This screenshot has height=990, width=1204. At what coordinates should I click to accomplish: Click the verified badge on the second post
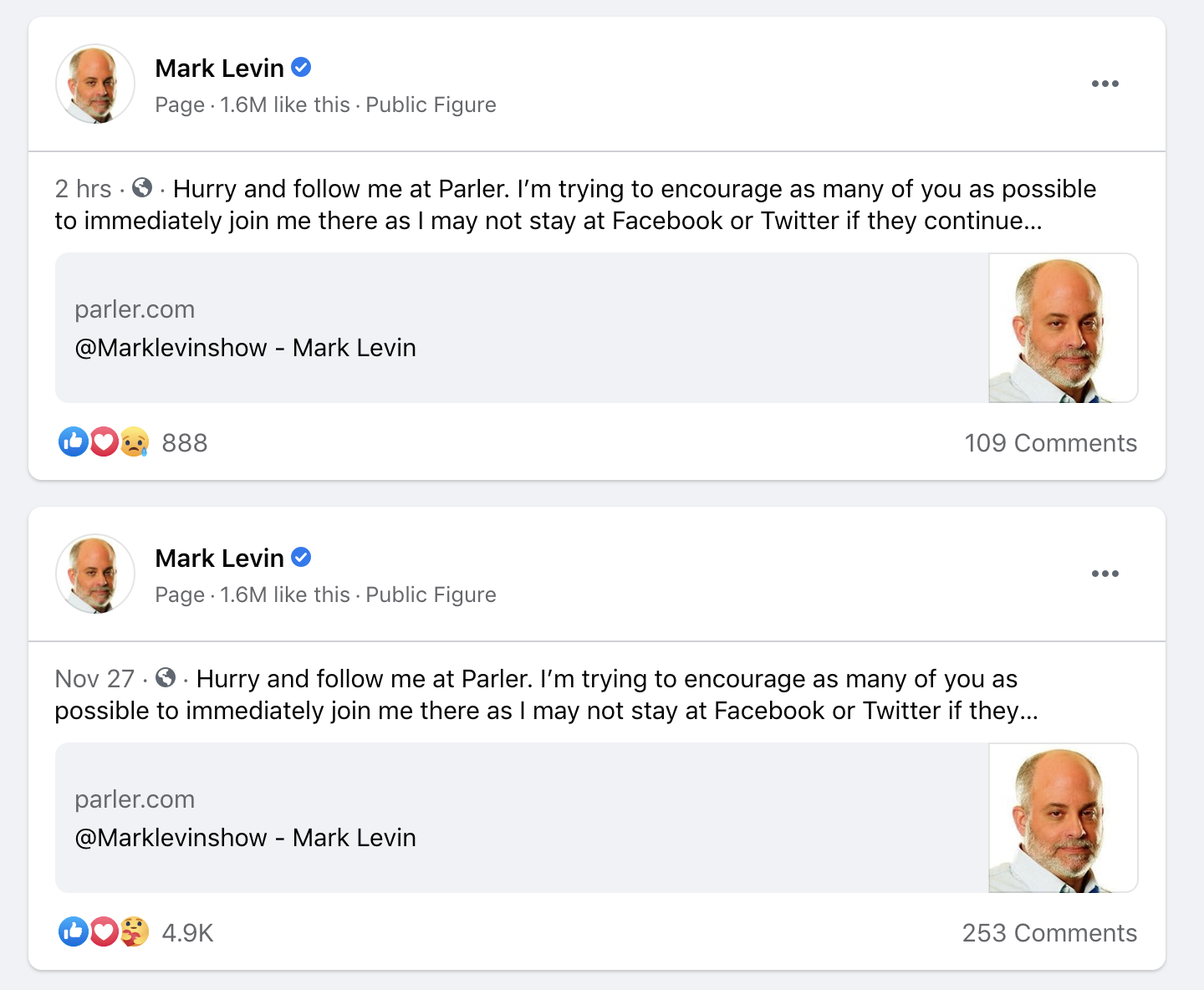[x=302, y=558]
